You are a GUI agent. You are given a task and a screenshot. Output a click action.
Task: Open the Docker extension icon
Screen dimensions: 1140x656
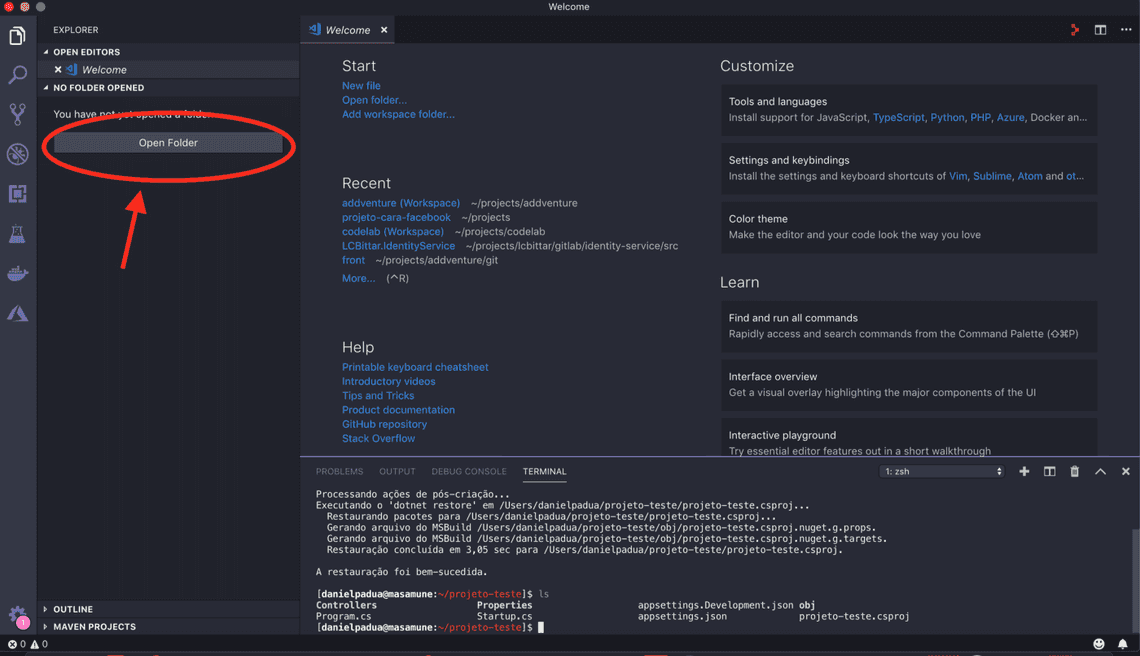point(16,272)
